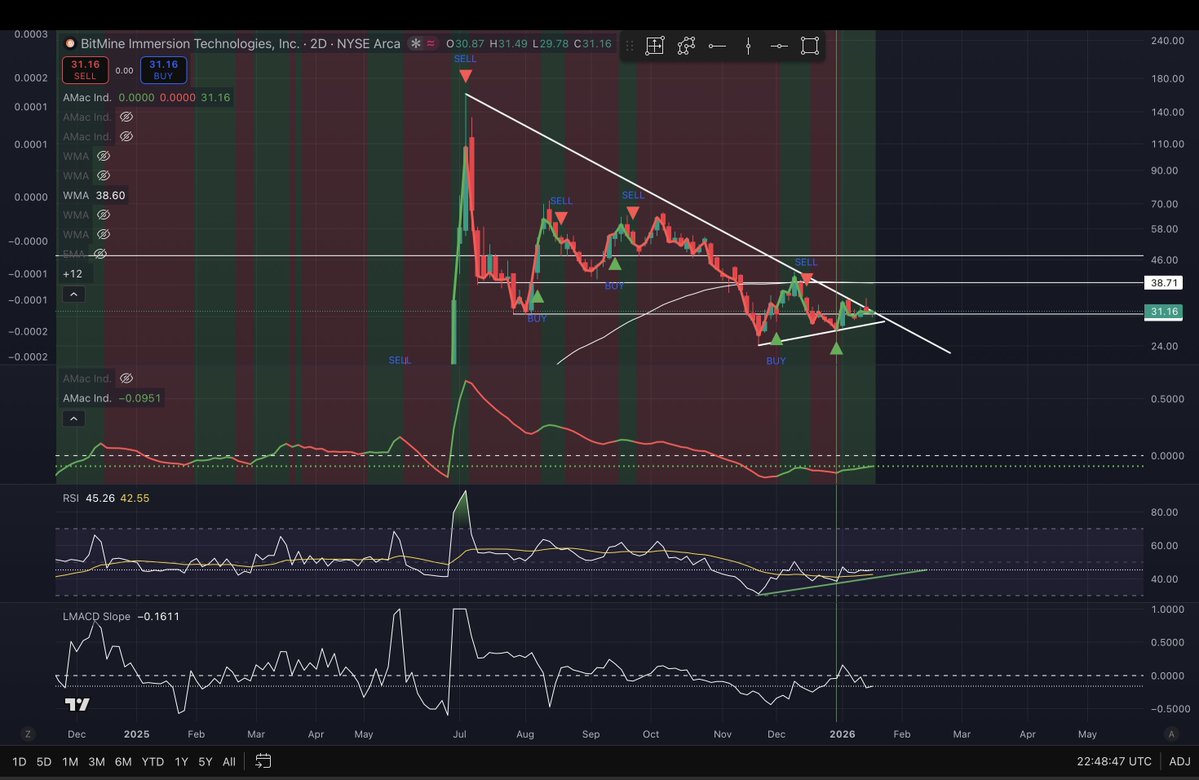Select AMac Ind. 0.0000 0.0000 31.16 legend
Viewport: 1199px width, 780px height.
pos(146,97)
